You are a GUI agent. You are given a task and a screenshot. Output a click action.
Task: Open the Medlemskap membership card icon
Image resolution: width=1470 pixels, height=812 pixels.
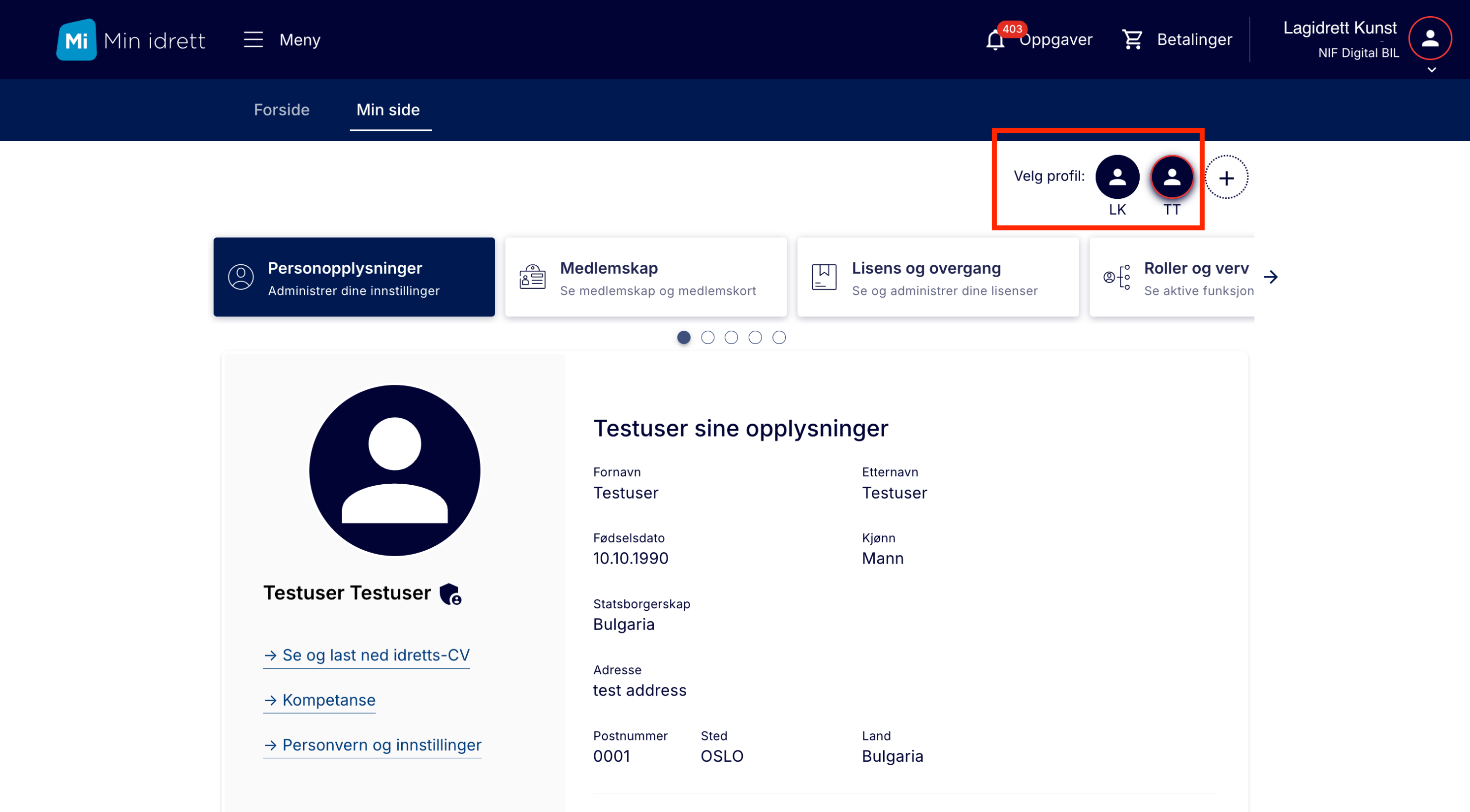(531, 277)
